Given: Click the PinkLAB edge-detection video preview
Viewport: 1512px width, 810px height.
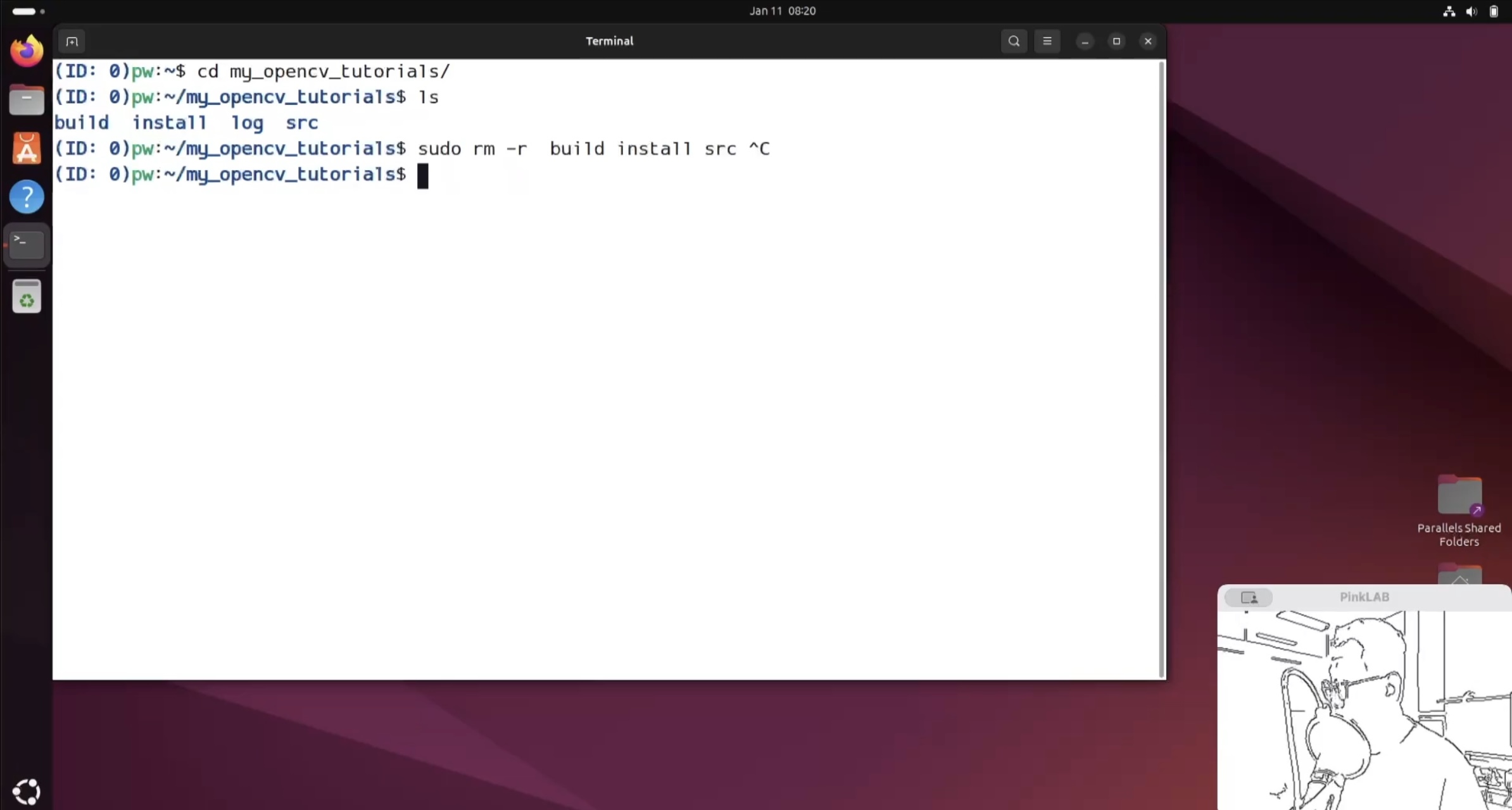Looking at the screenshot, I should 1364,709.
